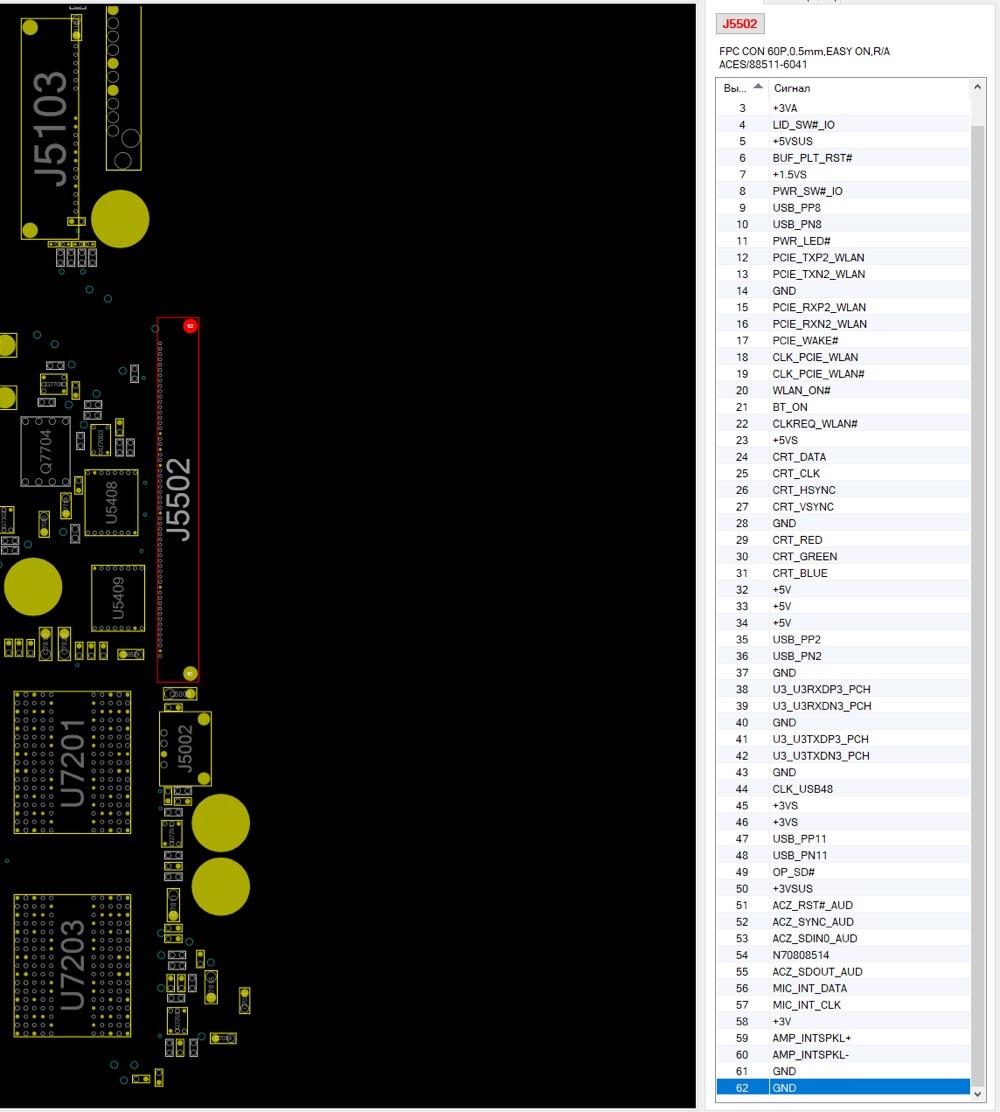Select component U7203 on the board
1000x1112 pixels.
(x=72, y=966)
